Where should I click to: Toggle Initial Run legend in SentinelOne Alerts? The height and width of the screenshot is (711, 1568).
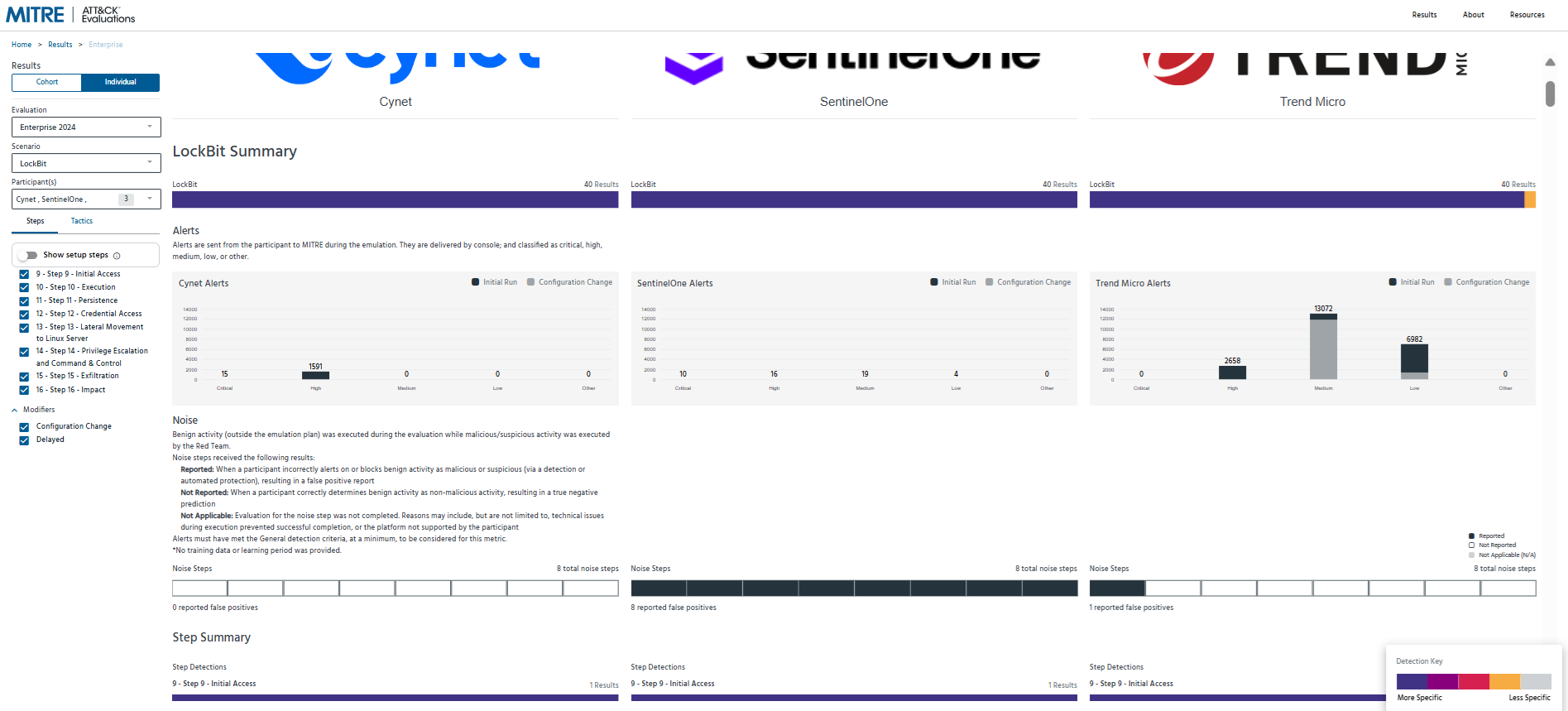coord(952,282)
